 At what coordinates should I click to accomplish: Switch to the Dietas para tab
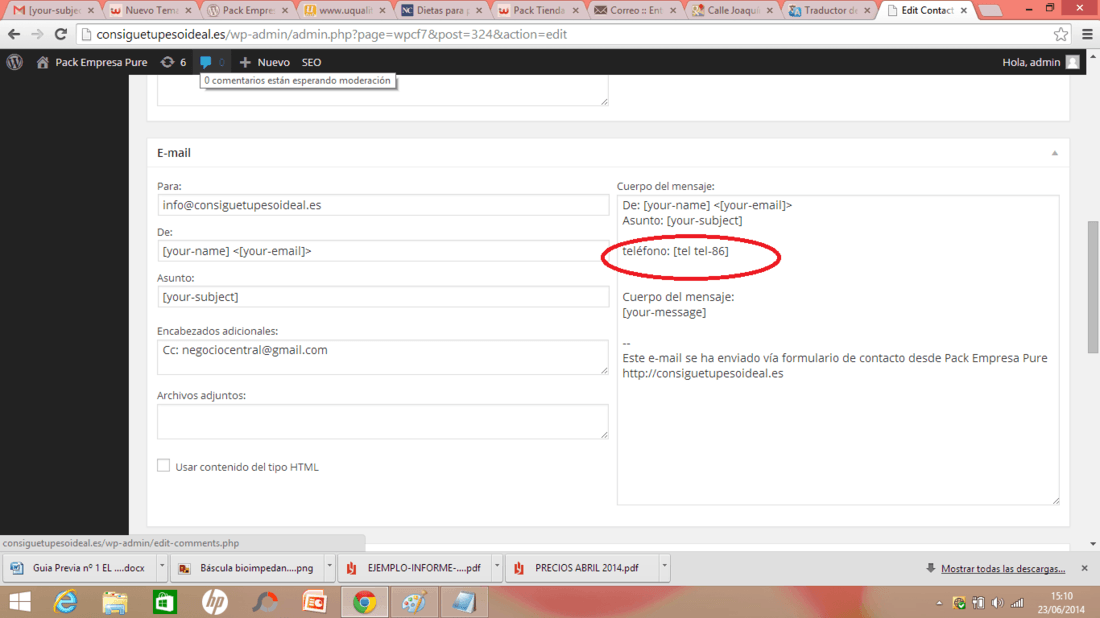click(442, 11)
